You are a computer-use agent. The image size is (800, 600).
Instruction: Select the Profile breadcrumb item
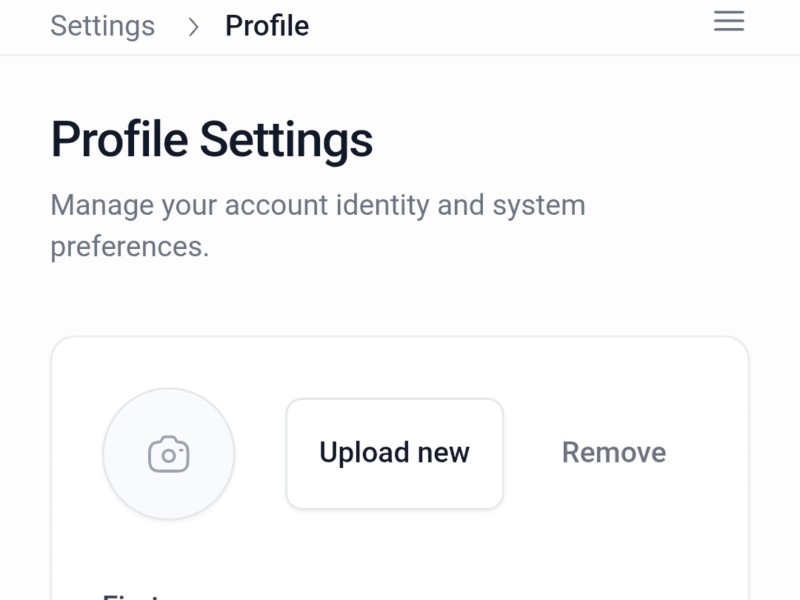267,26
